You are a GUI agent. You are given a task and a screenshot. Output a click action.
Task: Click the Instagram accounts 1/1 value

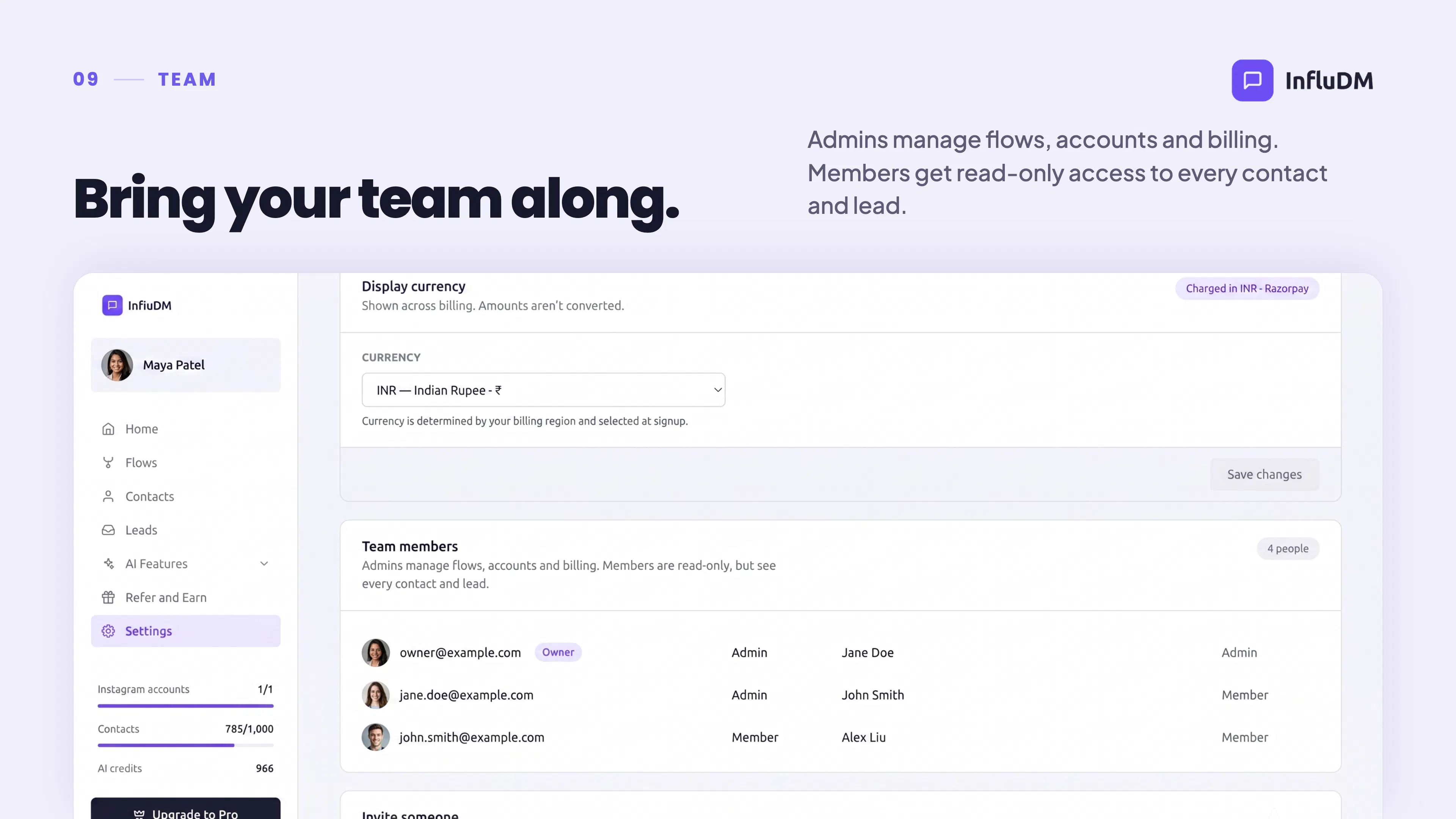(265, 690)
